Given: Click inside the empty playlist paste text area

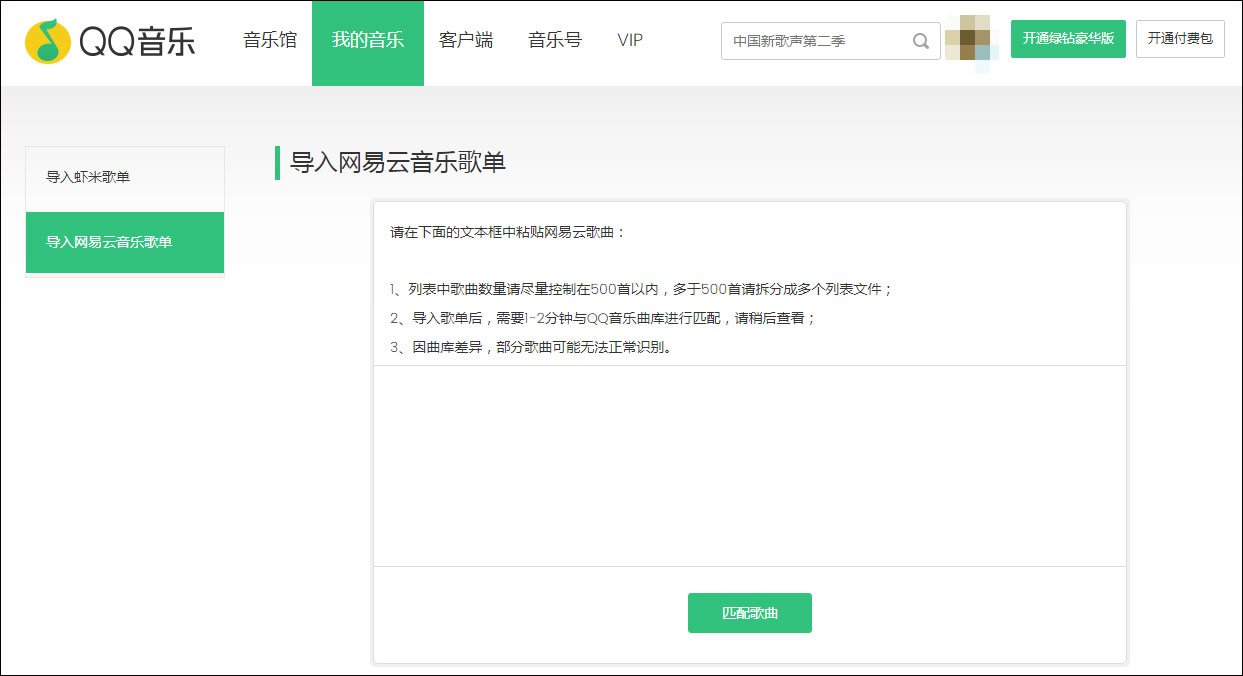Looking at the screenshot, I should (x=750, y=465).
